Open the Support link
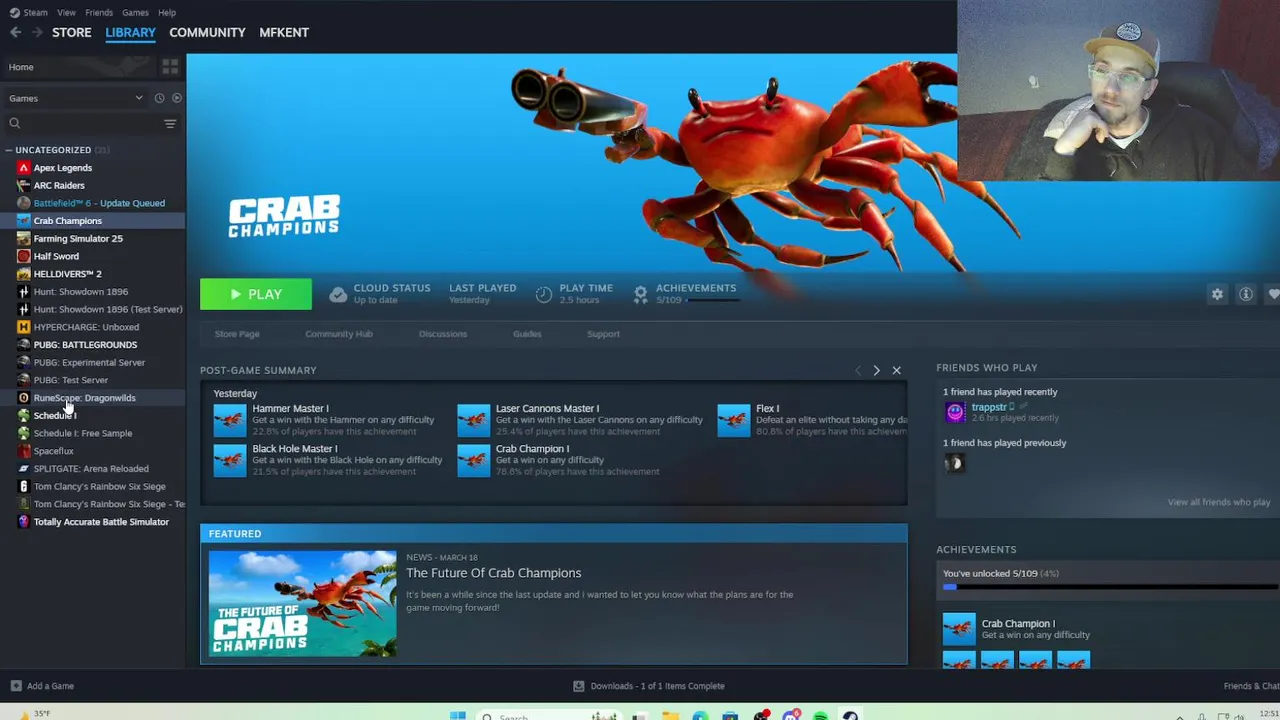This screenshot has height=720, width=1280. (x=603, y=334)
